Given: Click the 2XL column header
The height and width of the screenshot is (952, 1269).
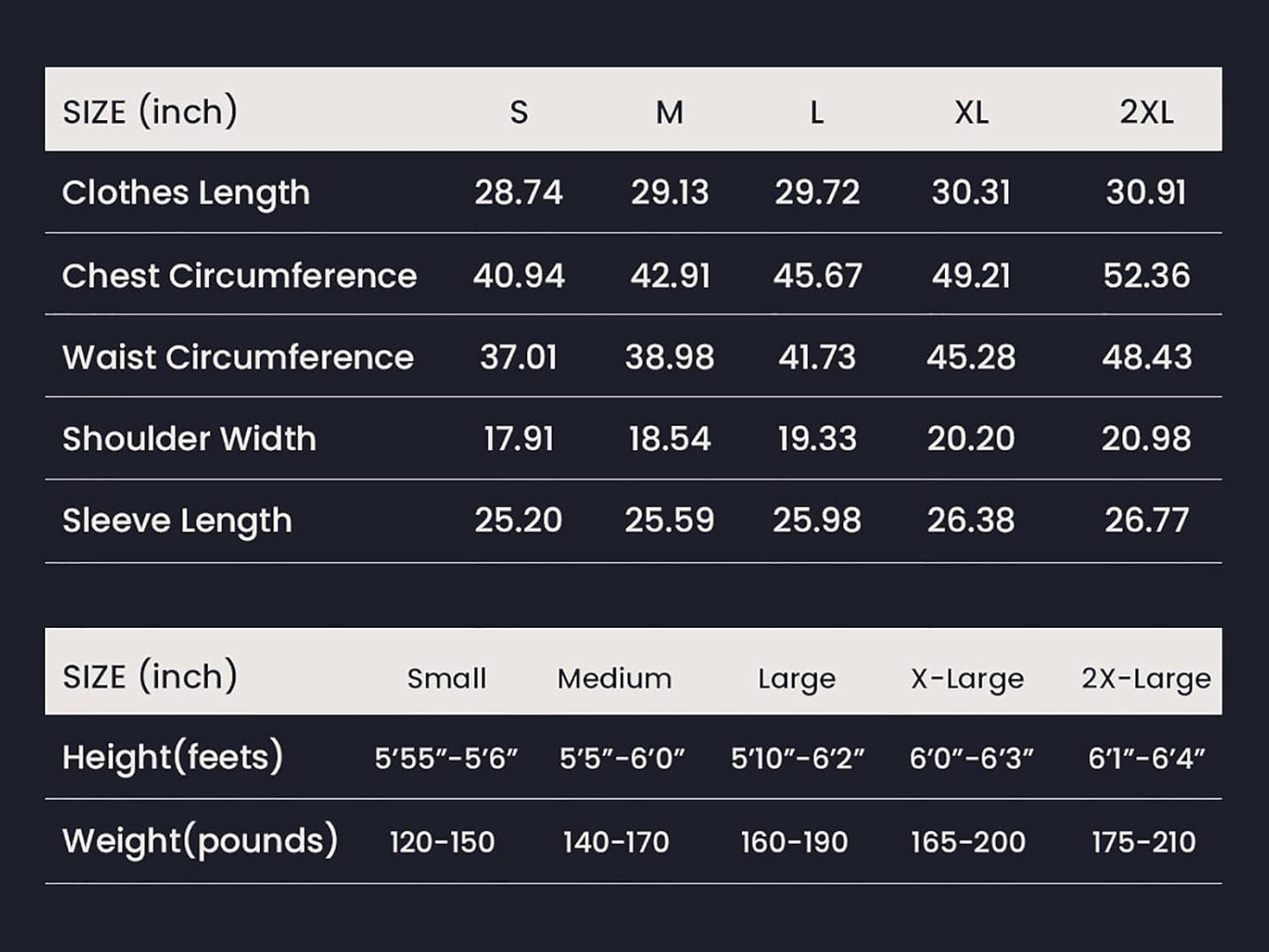Looking at the screenshot, I should [x=1146, y=112].
